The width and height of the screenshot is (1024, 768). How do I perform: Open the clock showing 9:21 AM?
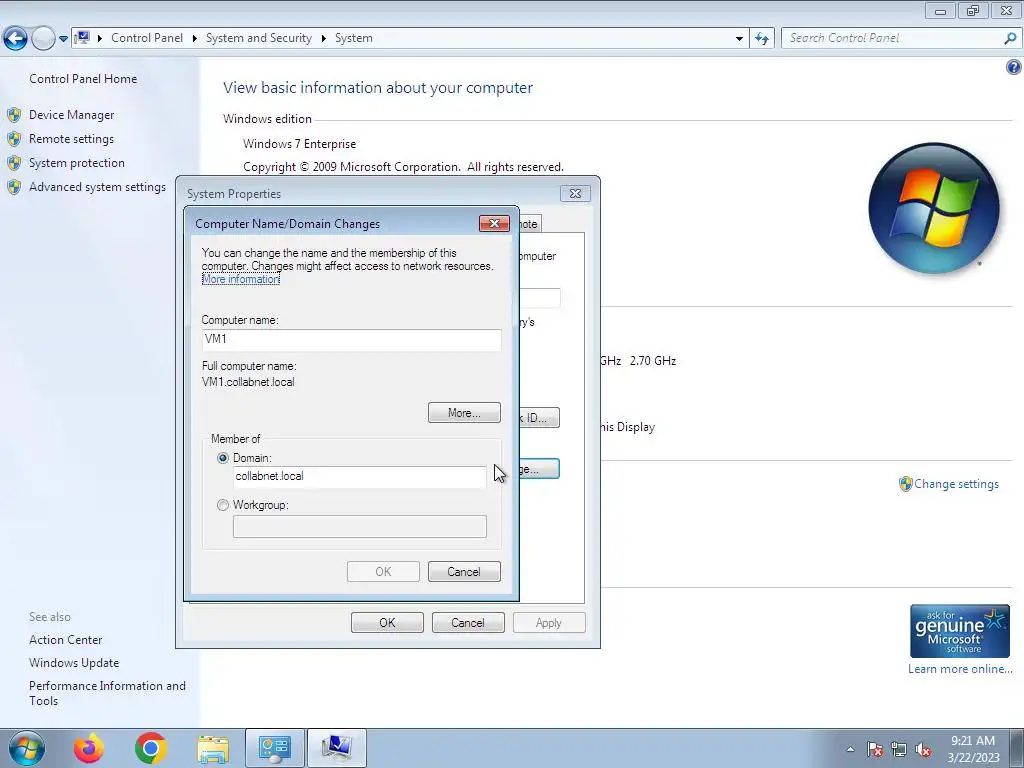973,749
